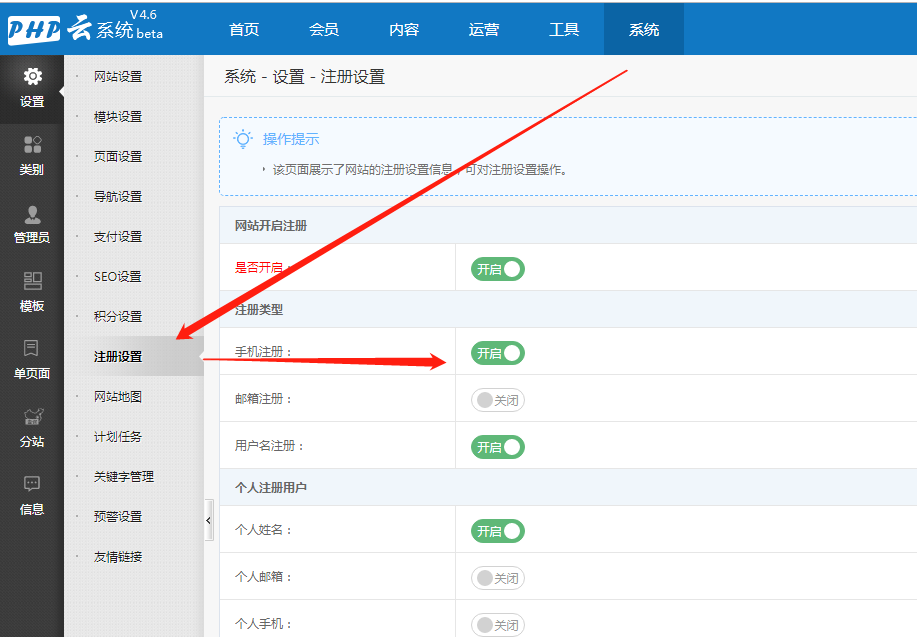Collapse the submenu panel with arrow handle
This screenshot has width=917, height=637.
click(209, 520)
